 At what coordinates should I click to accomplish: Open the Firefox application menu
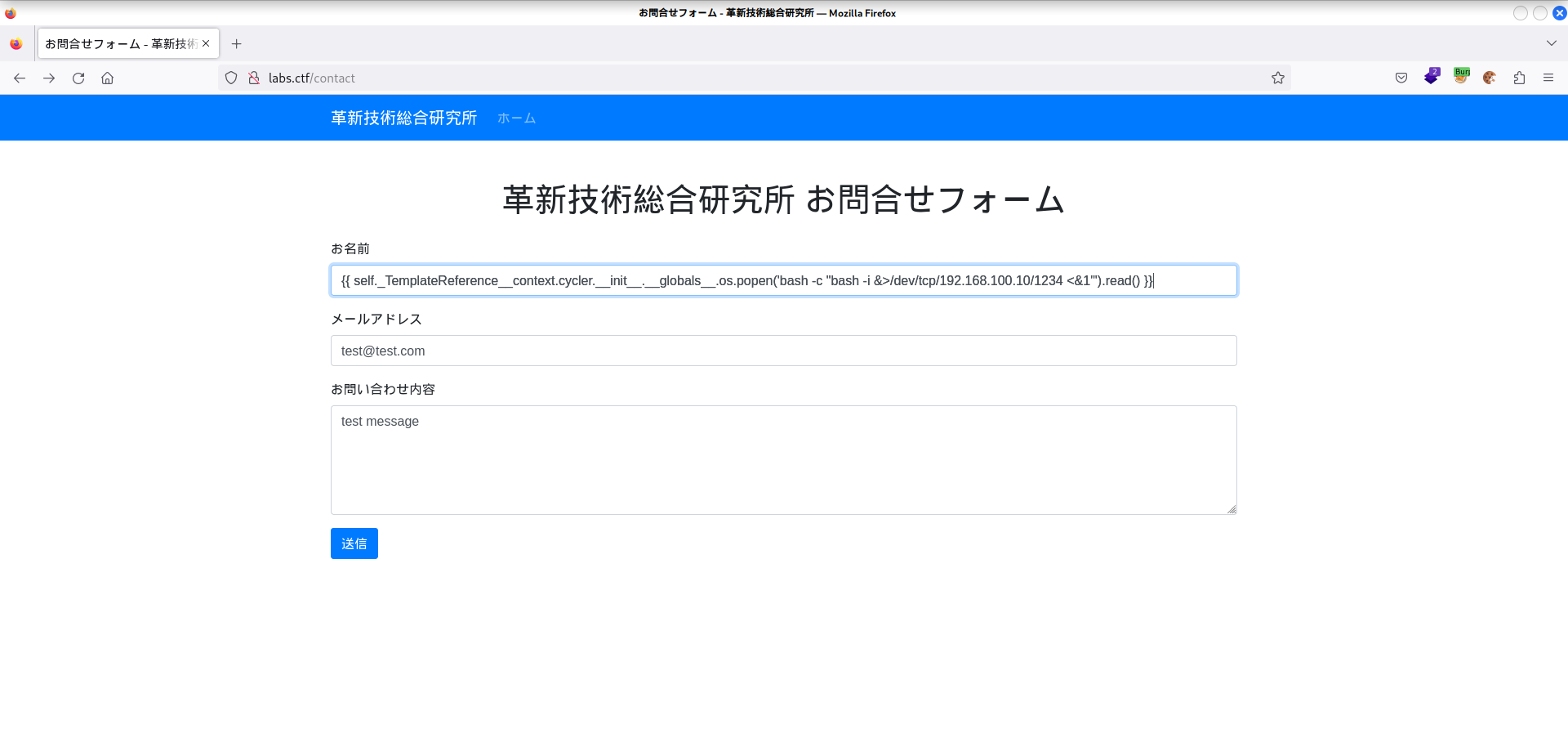pos(1548,77)
